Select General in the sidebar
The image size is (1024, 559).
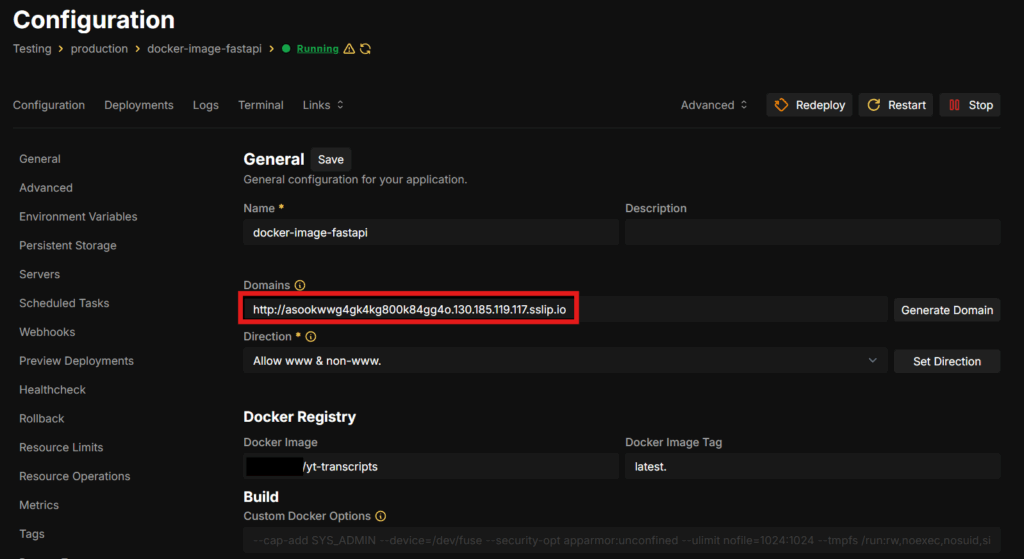click(x=40, y=159)
